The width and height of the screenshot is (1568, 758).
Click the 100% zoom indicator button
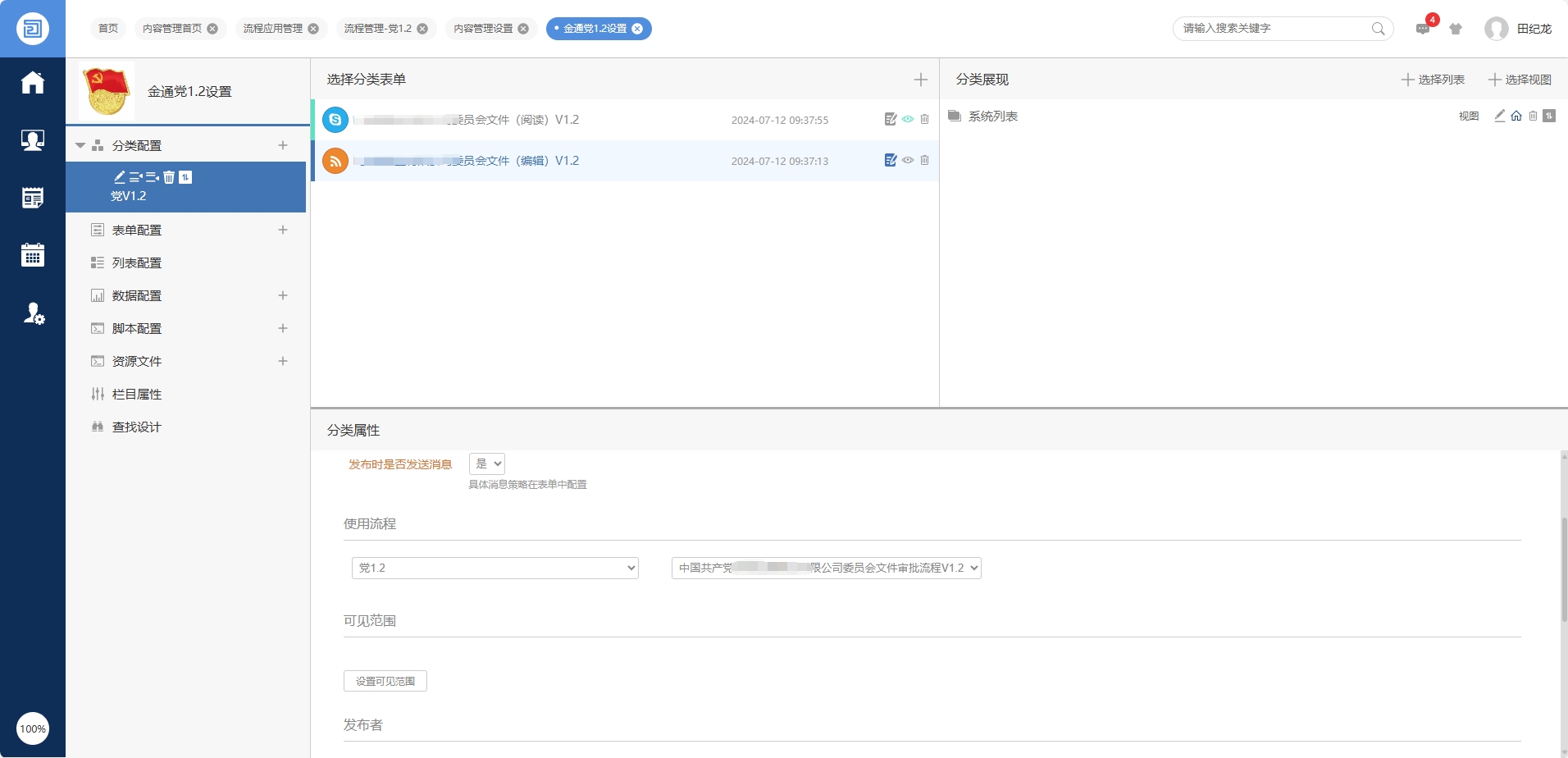tap(33, 728)
